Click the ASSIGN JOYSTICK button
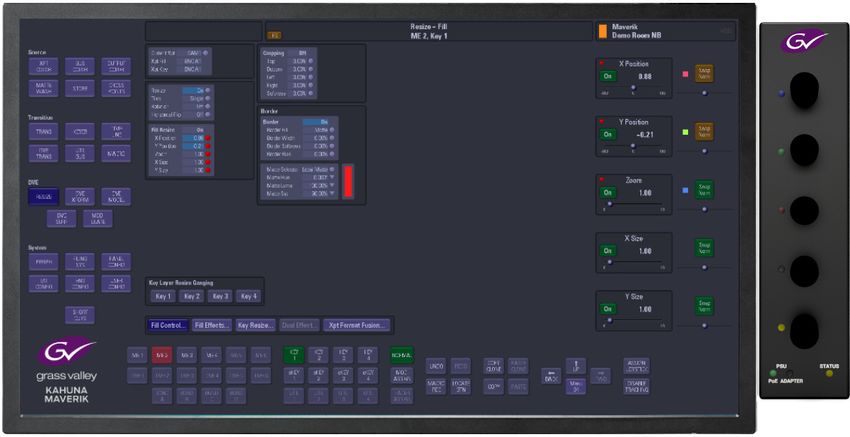Image resolution: width=850 pixels, height=437 pixels. pyautogui.click(x=636, y=366)
